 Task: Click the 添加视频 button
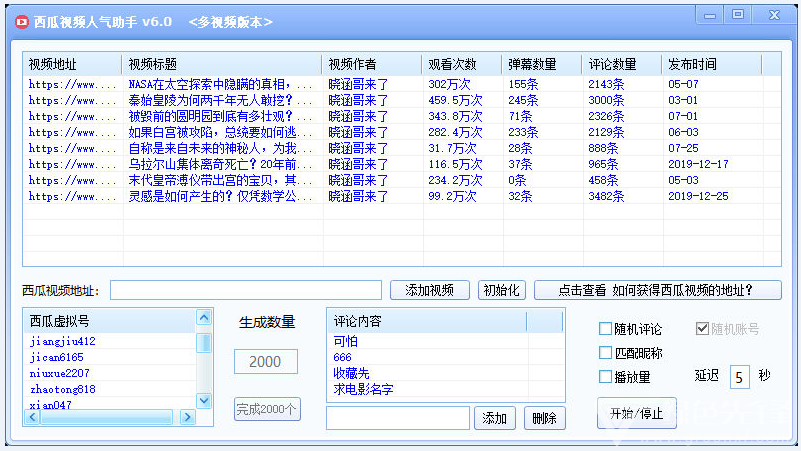(x=430, y=290)
